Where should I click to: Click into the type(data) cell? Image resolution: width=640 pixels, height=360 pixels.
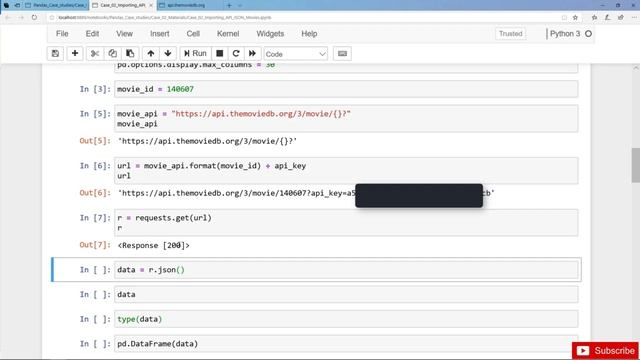pos(346,319)
